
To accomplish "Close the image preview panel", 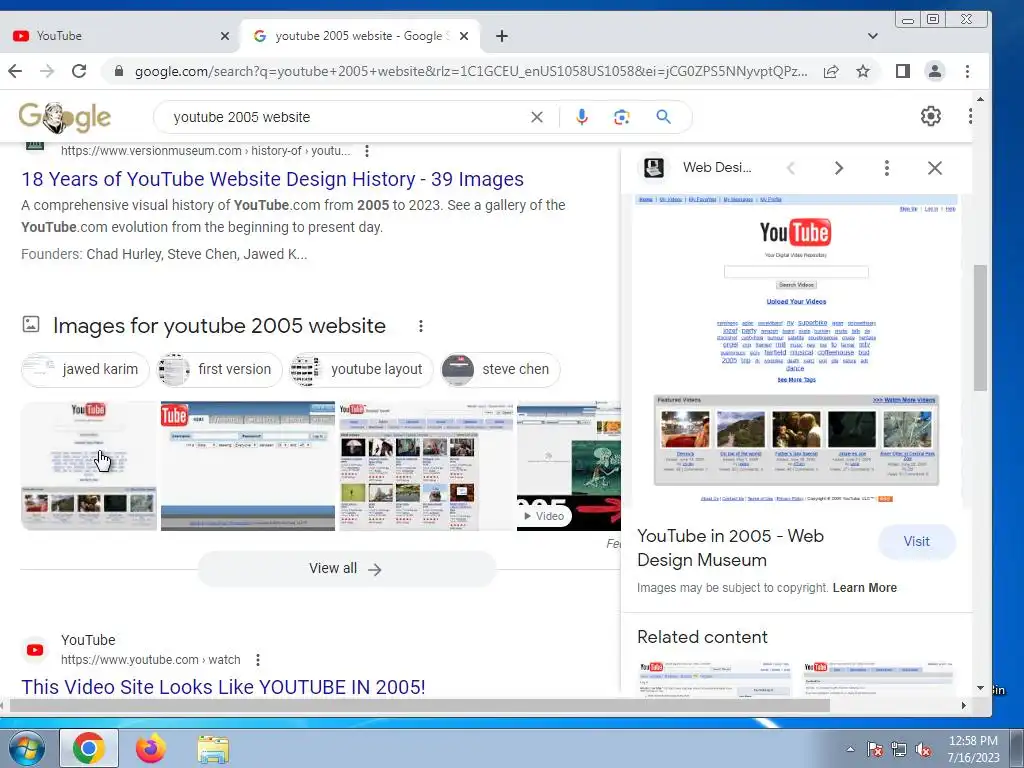I will click(x=935, y=168).
